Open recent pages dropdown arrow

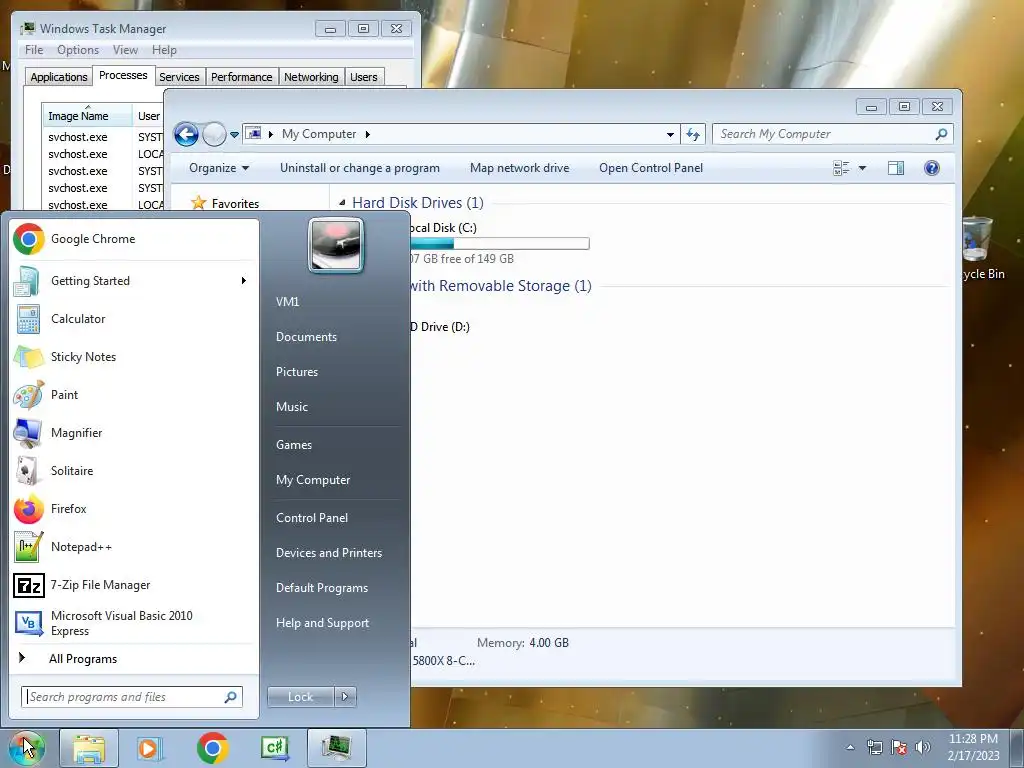point(234,135)
